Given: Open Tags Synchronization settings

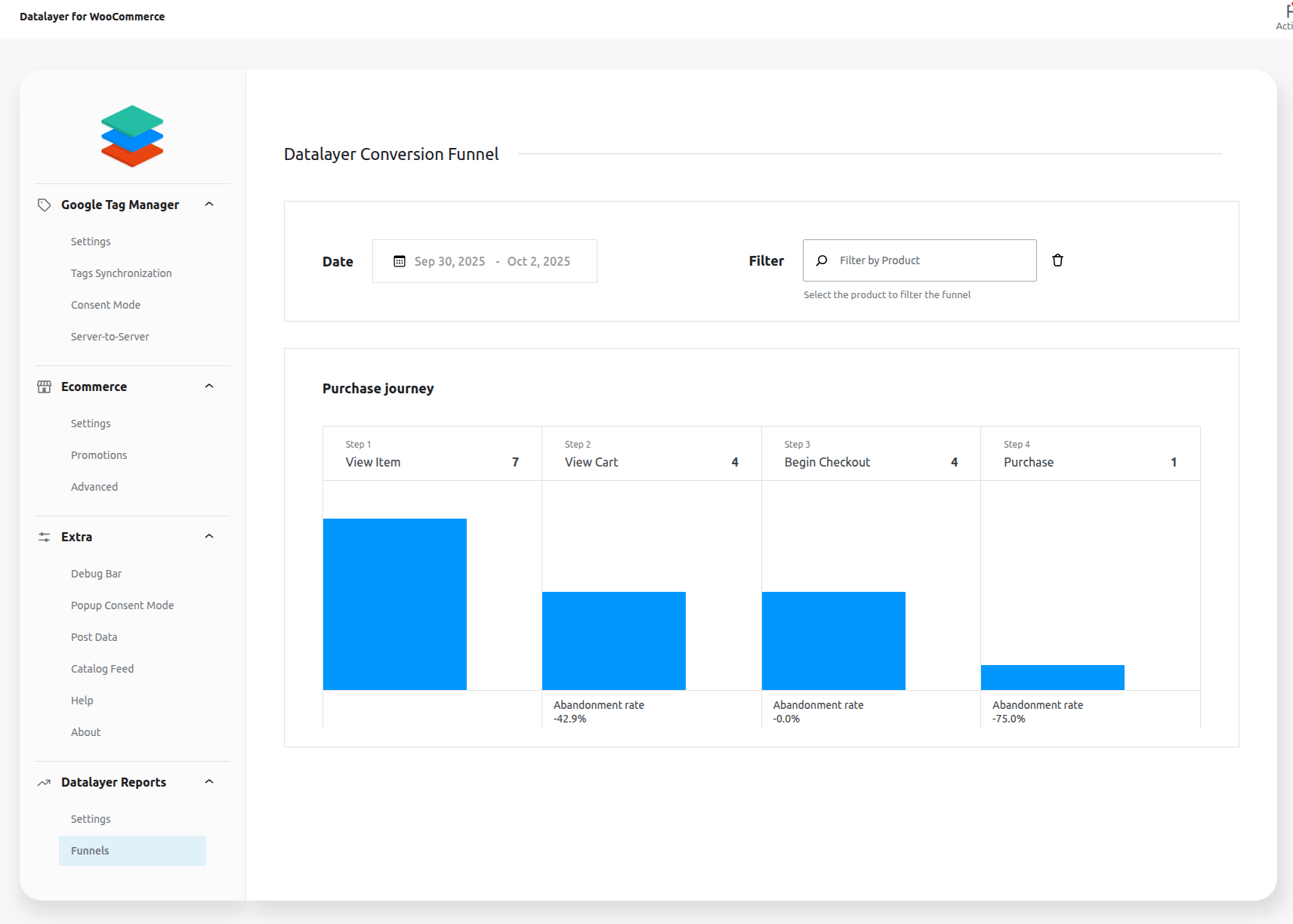Looking at the screenshot, I should tap(121, 273).
